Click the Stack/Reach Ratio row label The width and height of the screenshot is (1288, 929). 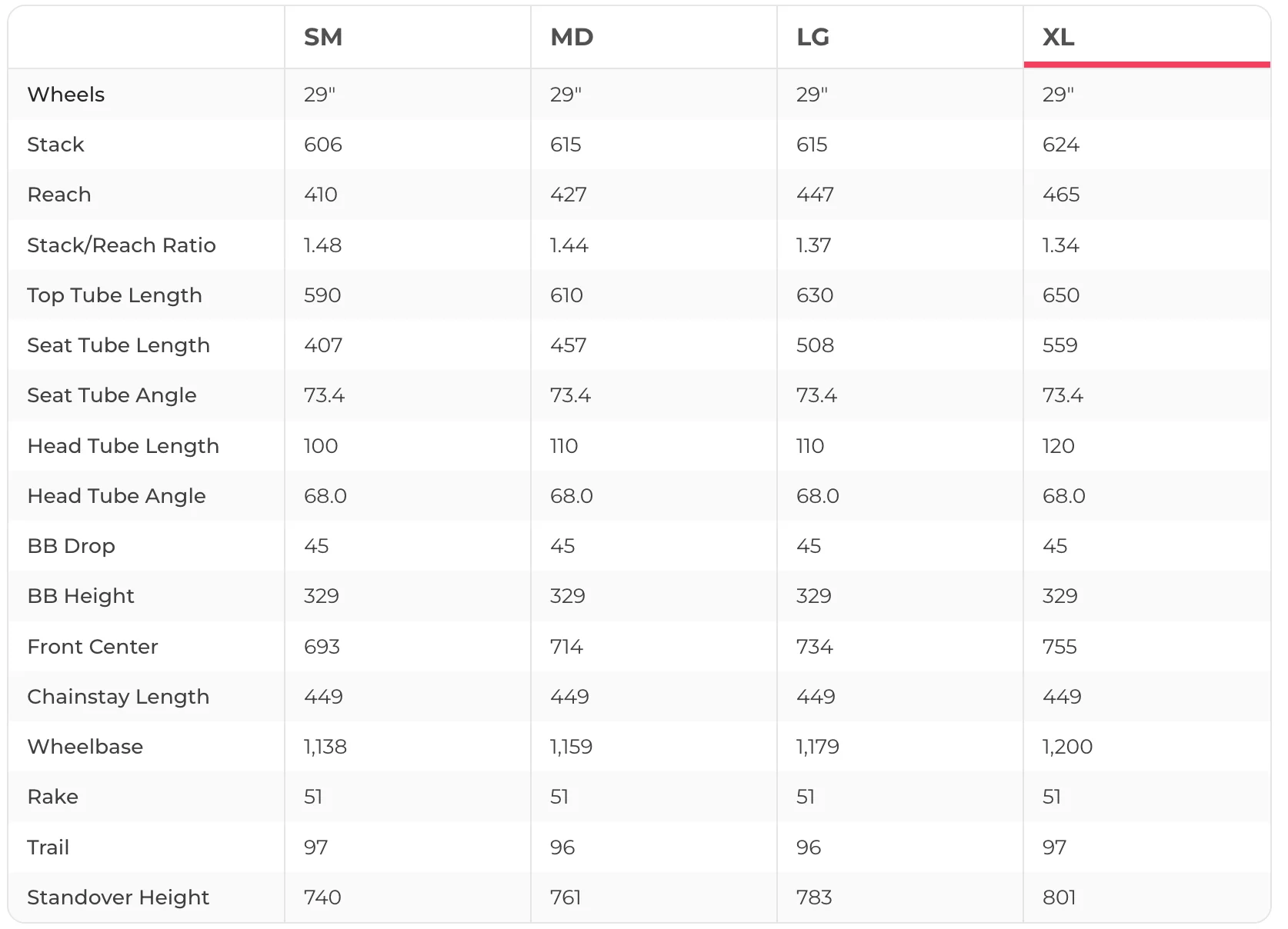click(x=122, y=245)
